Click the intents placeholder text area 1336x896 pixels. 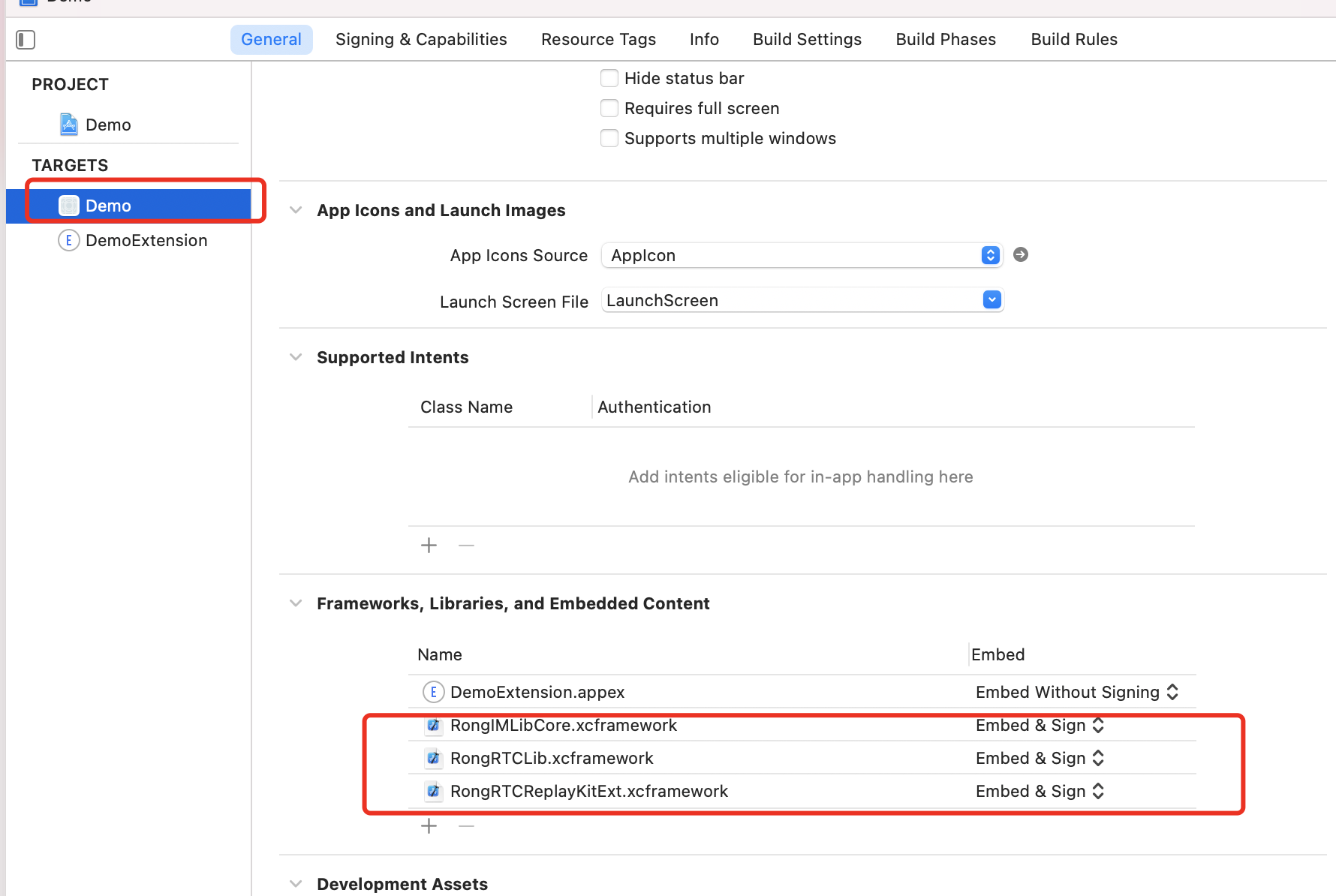[801, 477]
